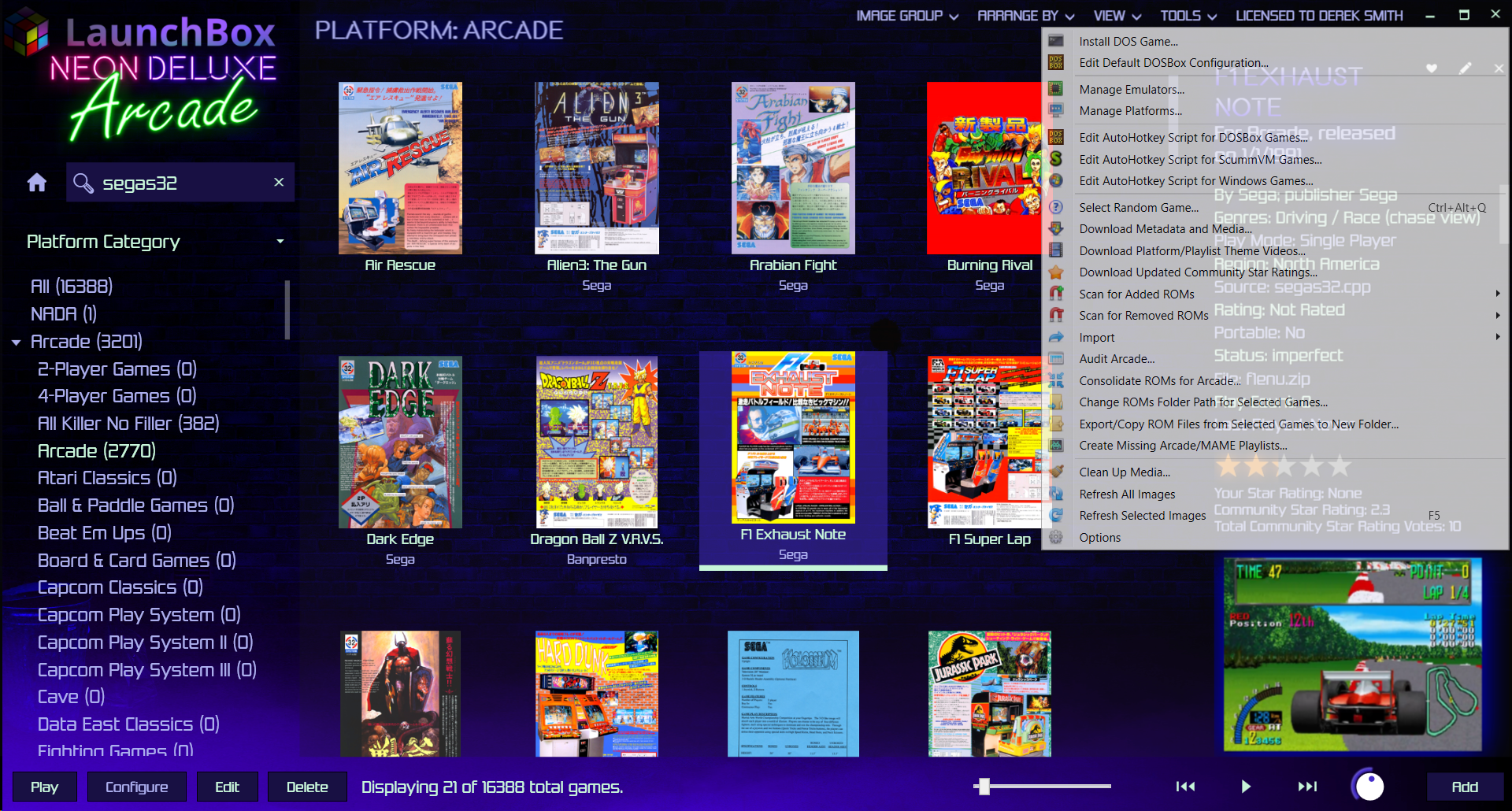Start music playback with play button
The width and height of the screenshot is (1512, 811).
click(x=1246, y=786)
